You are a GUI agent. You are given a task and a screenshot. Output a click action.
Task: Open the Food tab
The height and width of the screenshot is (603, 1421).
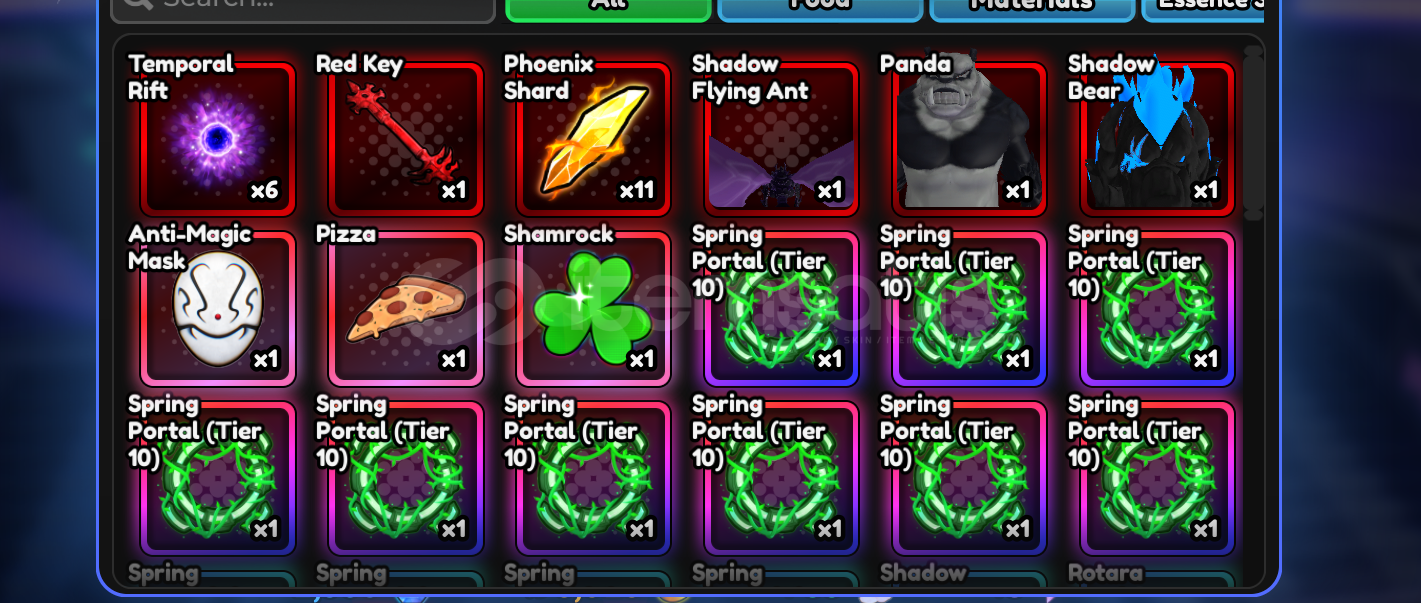pos(820,7)
